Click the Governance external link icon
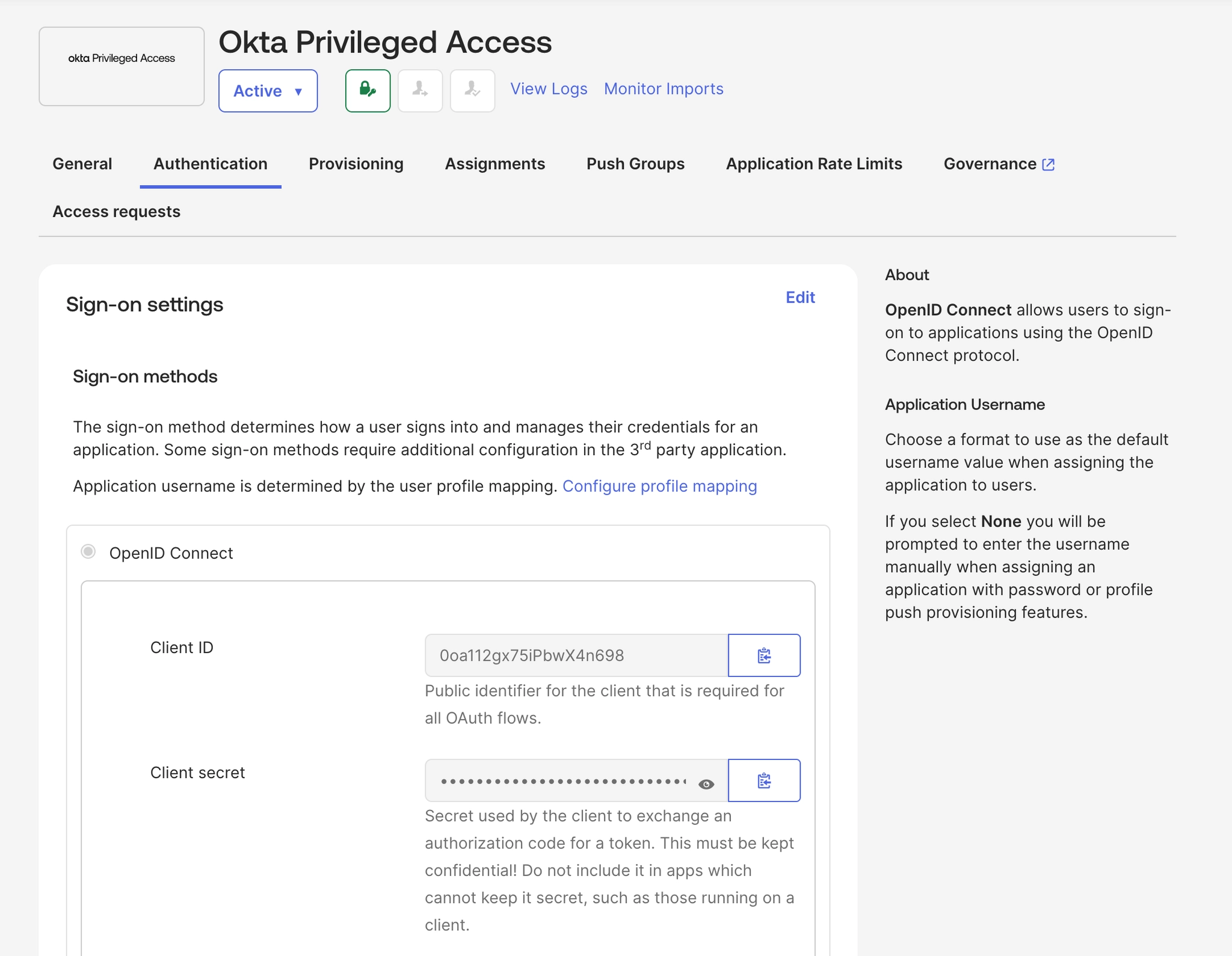The image size is (1232, 956). point(1049,164)
